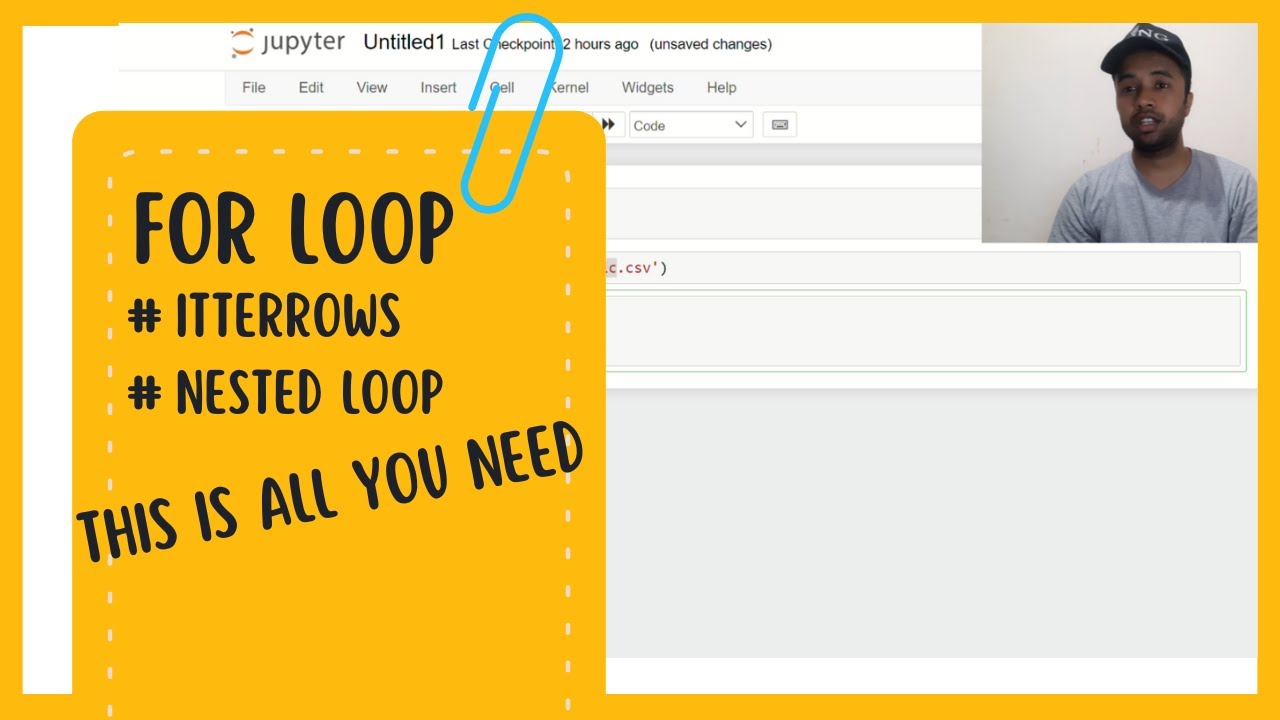This screenshot has height=720, width=1280.
Task: Open the command palette keyboard icon
Action: pos(780,125)
